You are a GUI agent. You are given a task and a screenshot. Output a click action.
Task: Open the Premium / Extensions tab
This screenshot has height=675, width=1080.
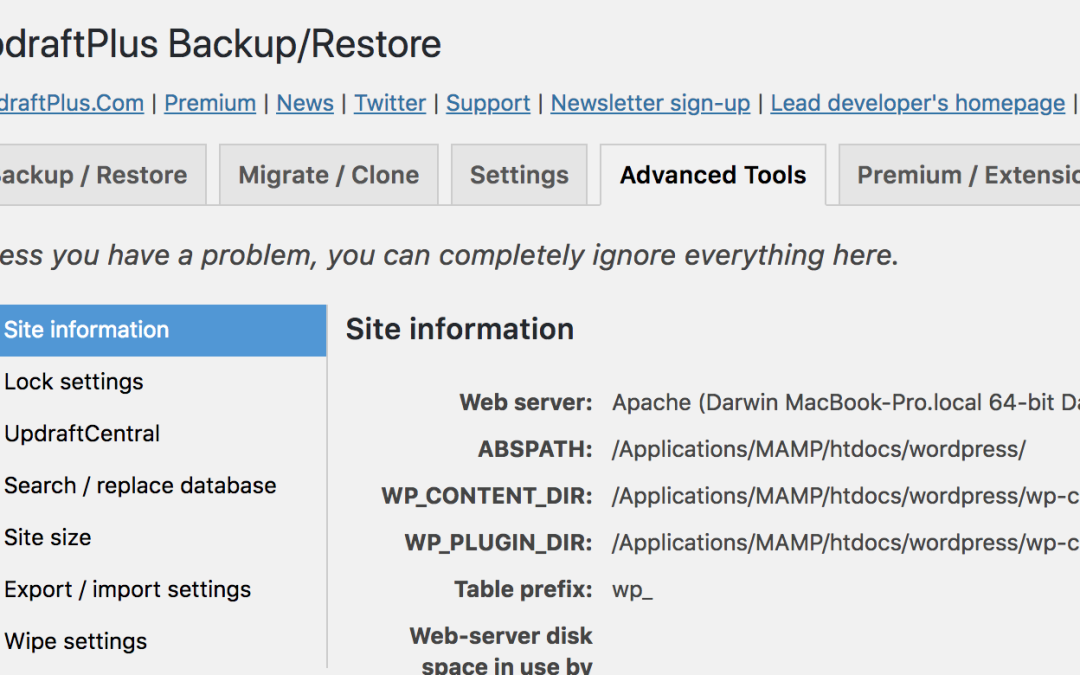pyautogui.click(x=959, y=175)
